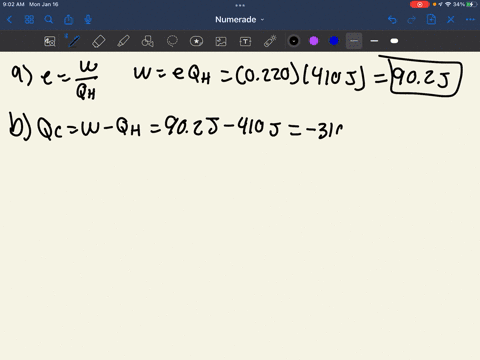480x360 pixels.
Task: Select the zoom window tool
Action: pos(50,41)
